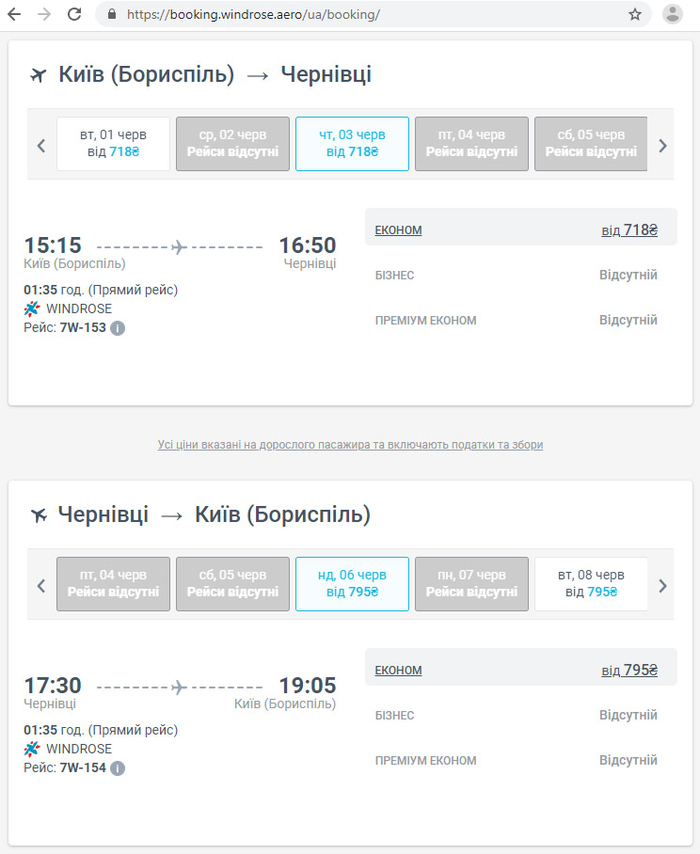Screen dimensions: 700x854
Task: Choose return ЕКОНОМ fare від 795₴
Action: (x=629, y=670)
